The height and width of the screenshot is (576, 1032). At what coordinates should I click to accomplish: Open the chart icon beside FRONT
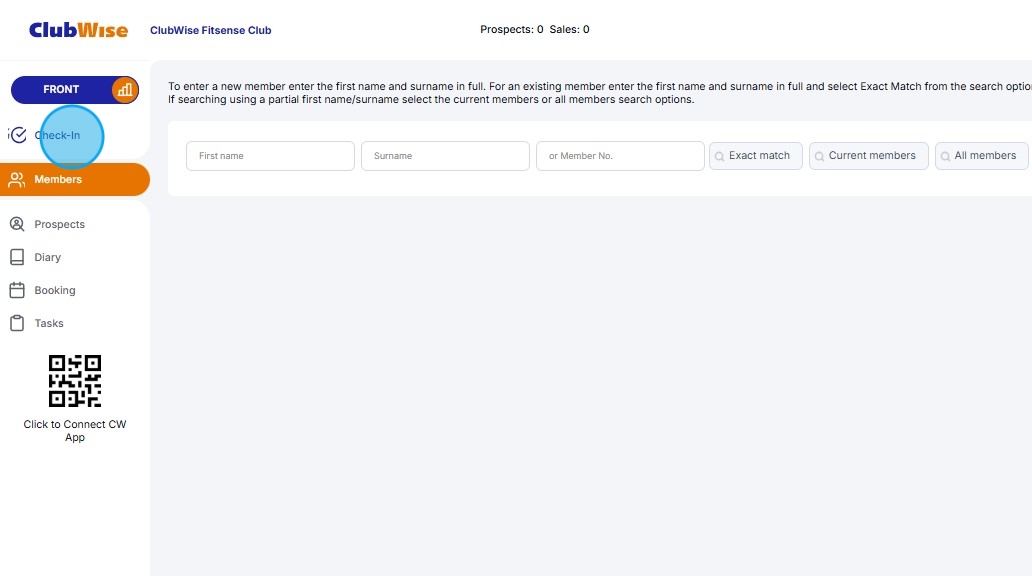pos(124,90)
